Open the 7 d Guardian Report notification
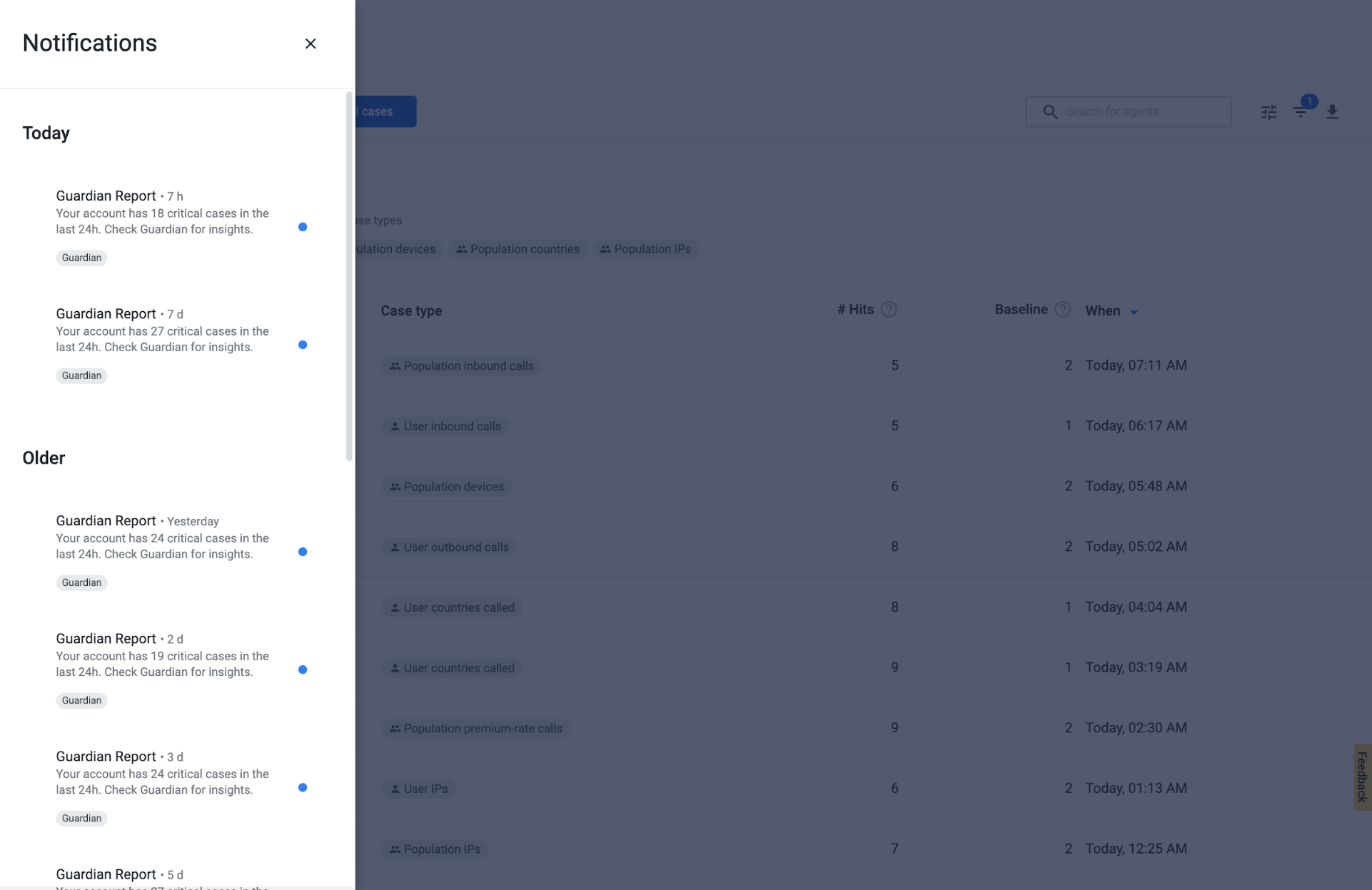The height and width of the screenshot is (890, 1372). tap(177, 344)
